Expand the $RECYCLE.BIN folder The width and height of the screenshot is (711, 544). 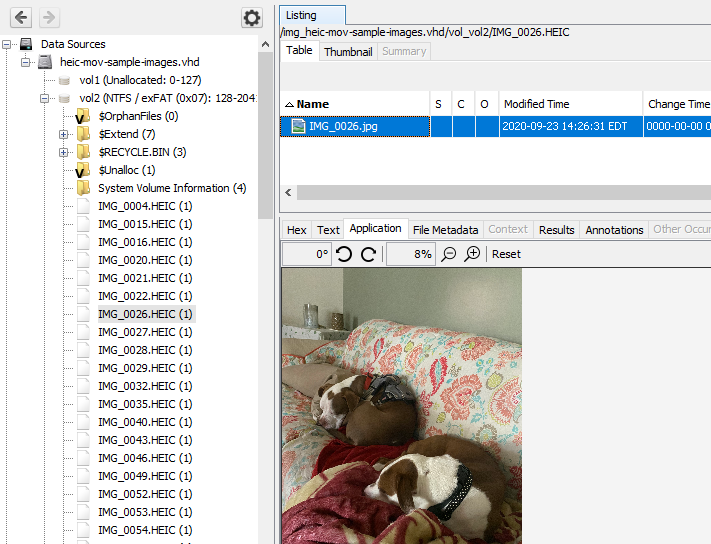point(64,152)
